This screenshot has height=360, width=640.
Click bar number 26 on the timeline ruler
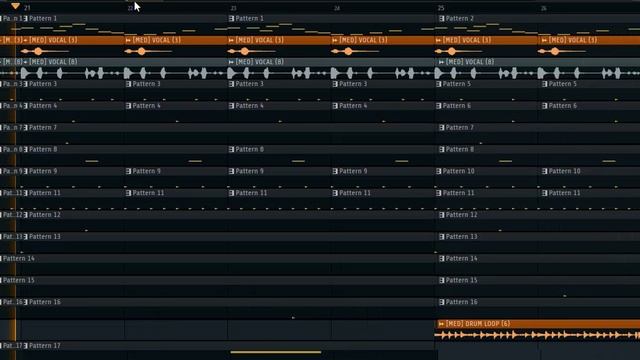point(544,8)
